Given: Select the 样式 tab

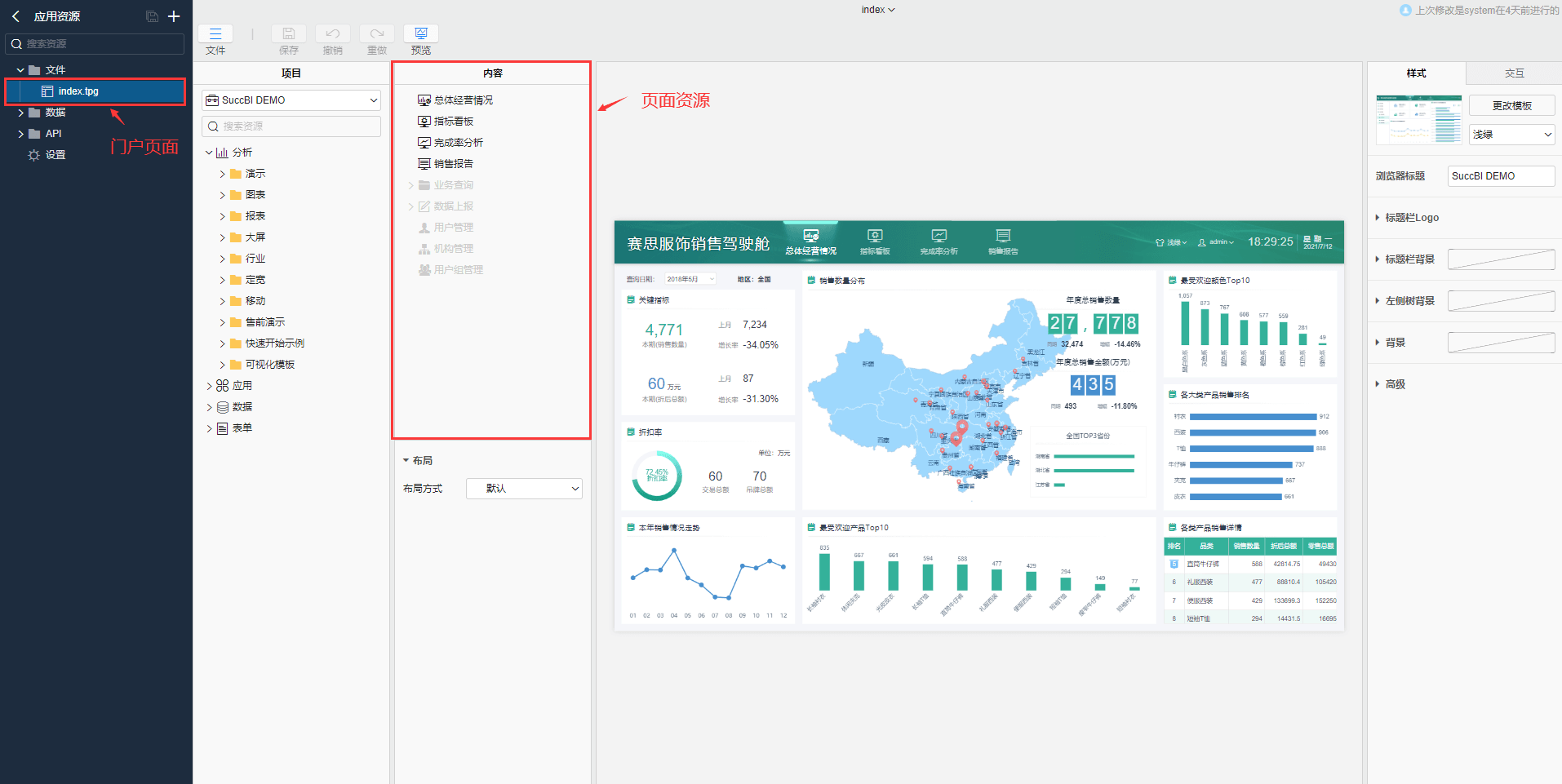Looking at the screenshot, I should (1416, 73).
